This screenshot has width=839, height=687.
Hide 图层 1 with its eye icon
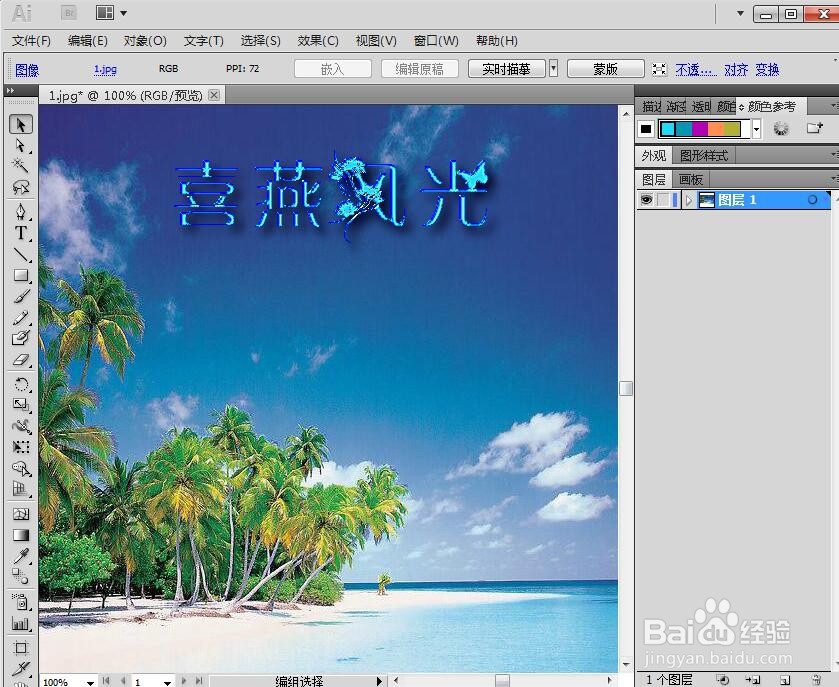(x=646, y=200)
